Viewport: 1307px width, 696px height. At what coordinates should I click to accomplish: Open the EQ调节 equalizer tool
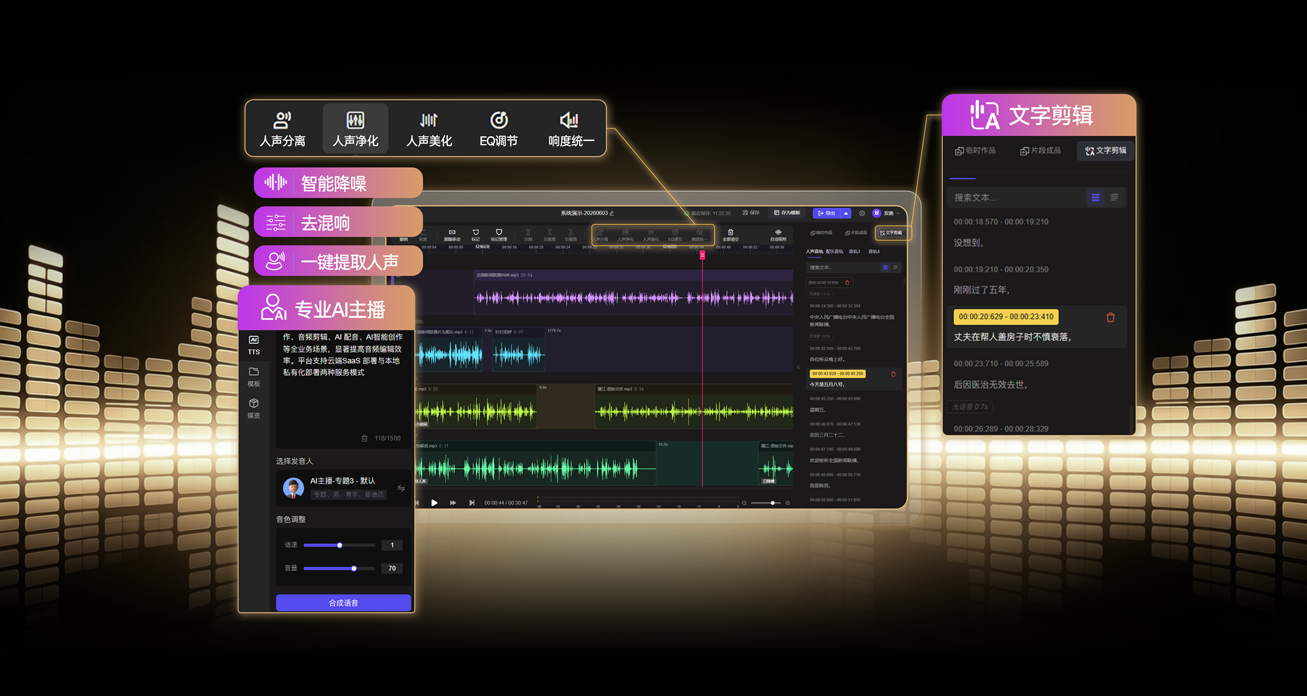coord(498,129)
